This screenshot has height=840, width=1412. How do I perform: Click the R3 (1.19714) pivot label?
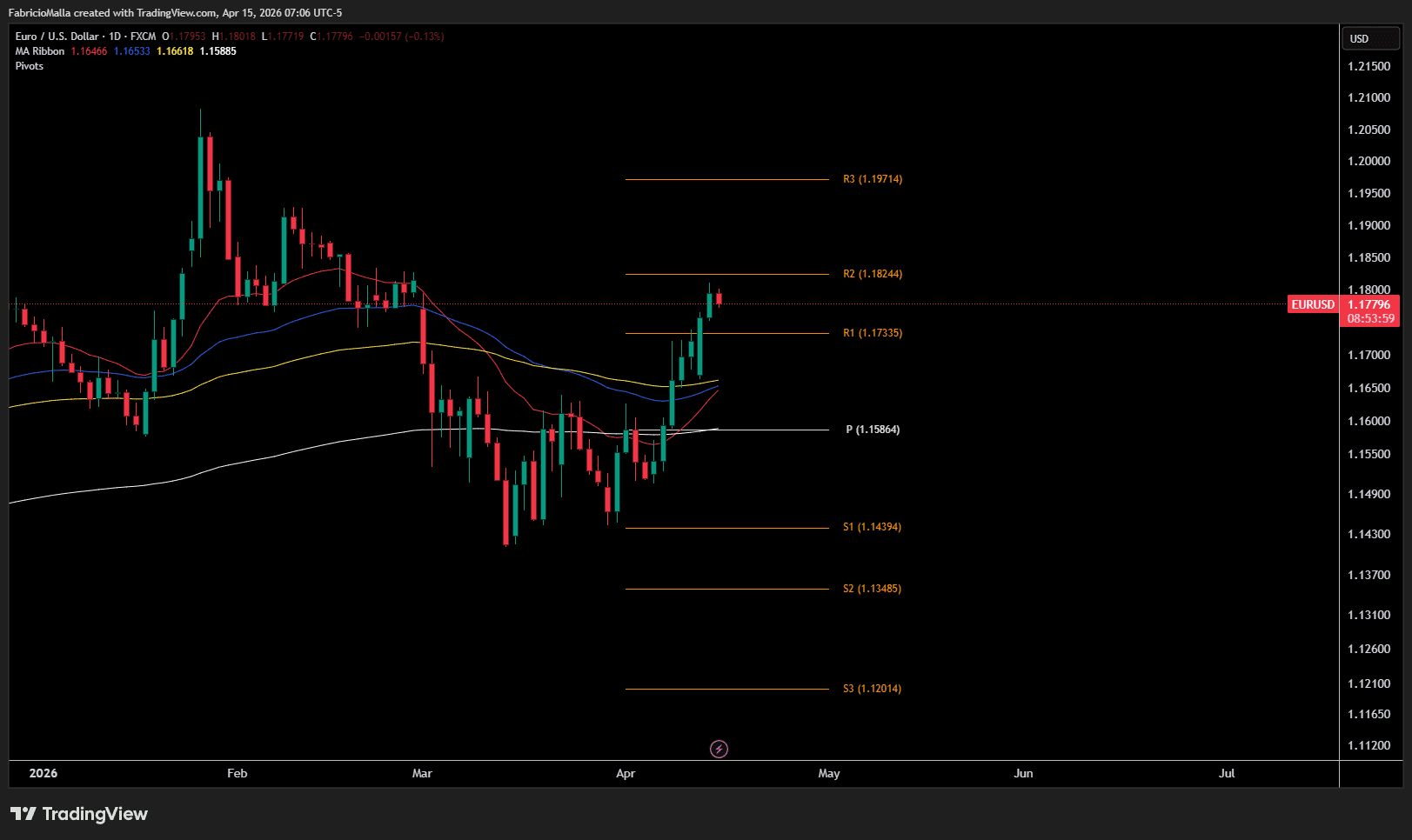pyautogui.click(x=873, y=179)
